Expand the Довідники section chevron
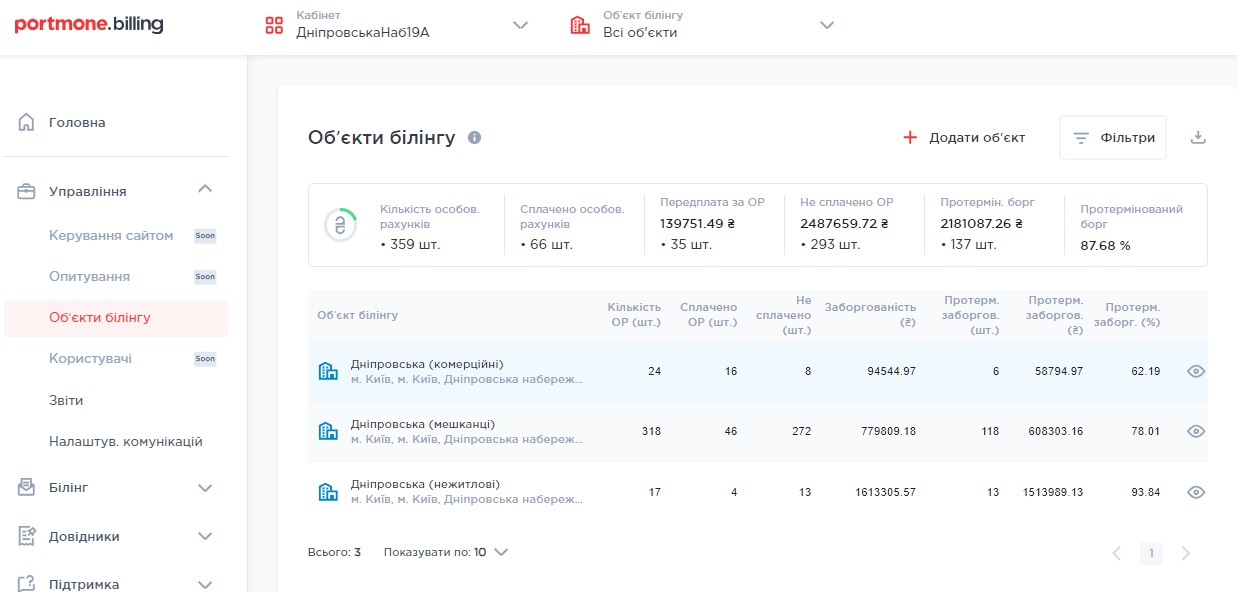1238x592 pixels. (x=205, y=537)
